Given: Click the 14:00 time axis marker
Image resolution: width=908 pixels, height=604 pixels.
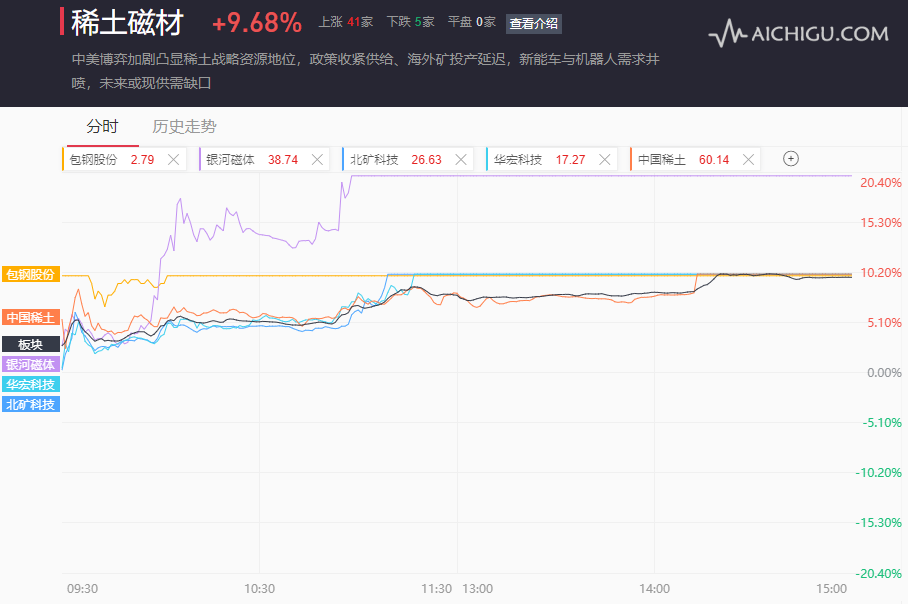Looking at the screenshot, I should coord(654,588).
